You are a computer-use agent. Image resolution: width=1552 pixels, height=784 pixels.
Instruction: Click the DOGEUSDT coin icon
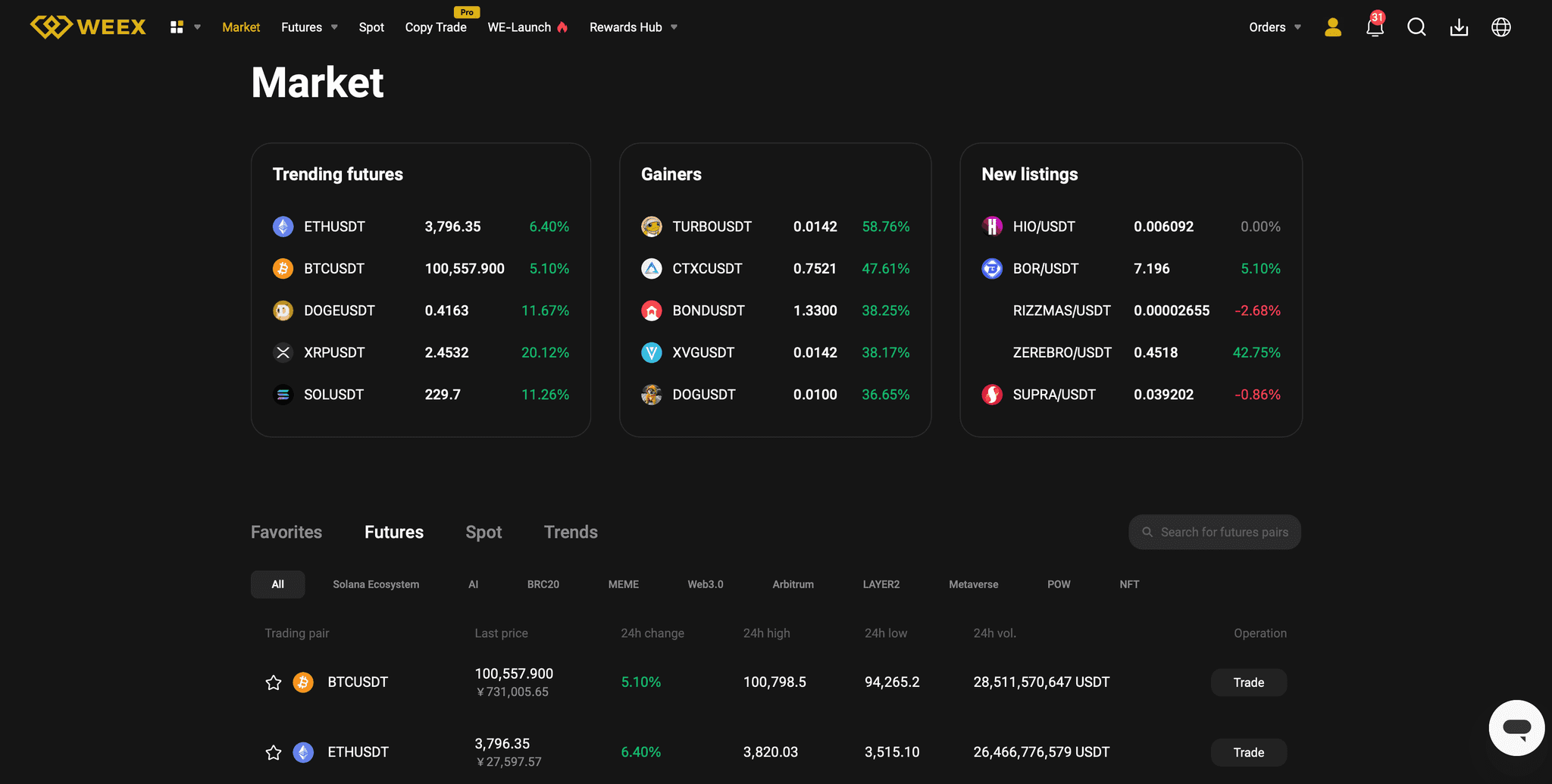coord(283,311)
